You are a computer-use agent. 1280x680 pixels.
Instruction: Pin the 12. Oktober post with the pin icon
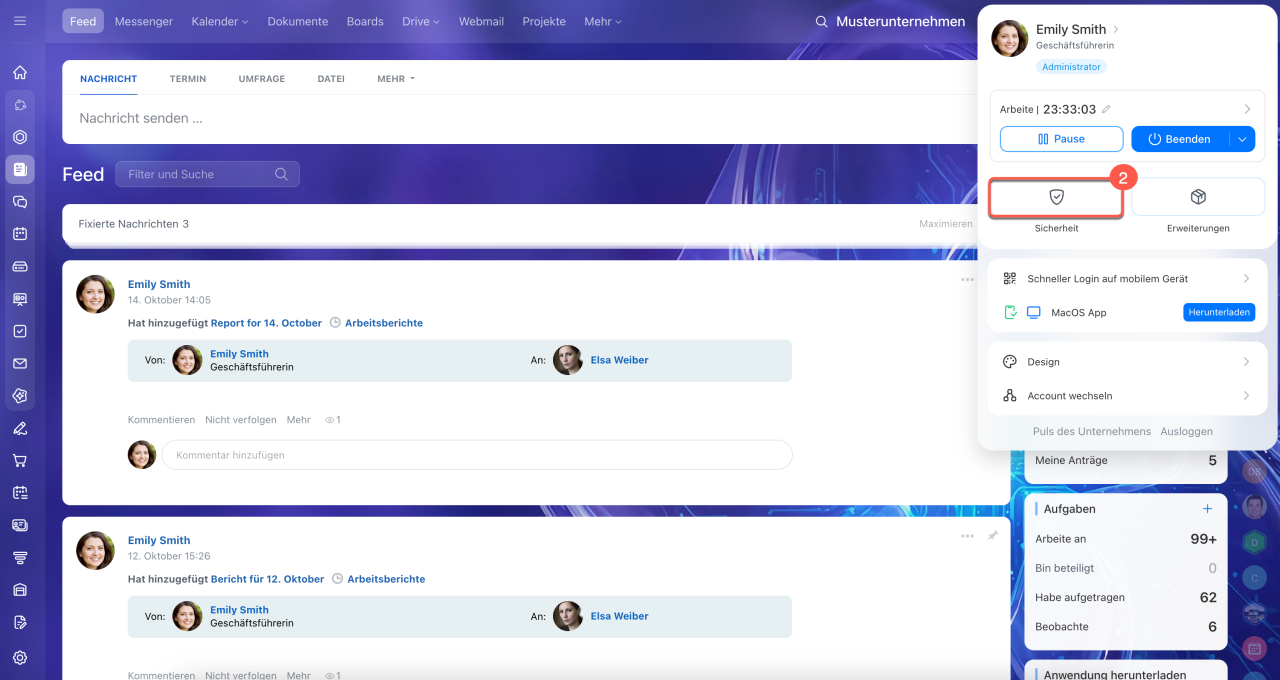pos(993,536)
